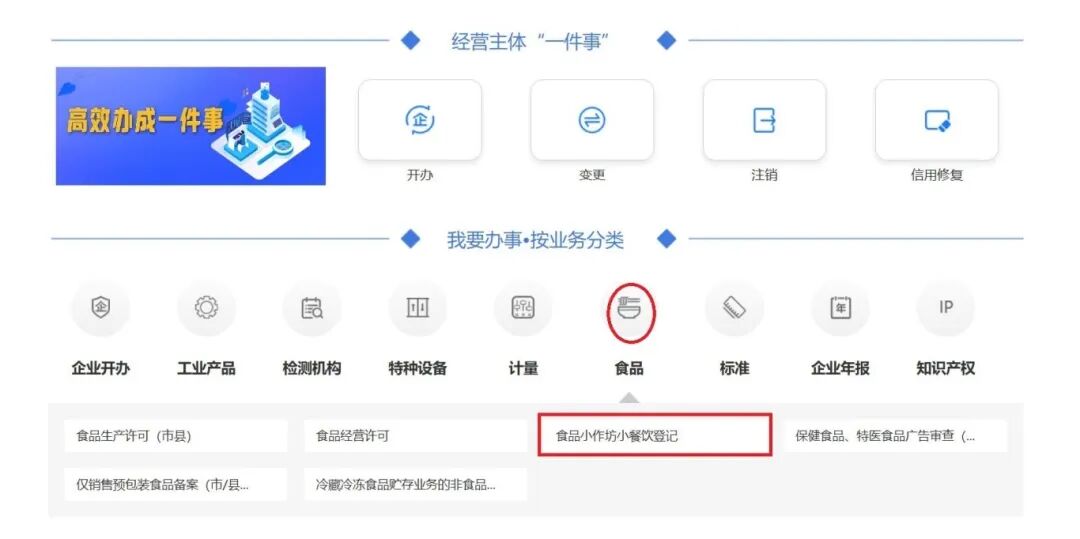This screenshot has width=1080, height=539.
Task: Open the 注销 deregistration icon
Action: [x=764, y=120]
